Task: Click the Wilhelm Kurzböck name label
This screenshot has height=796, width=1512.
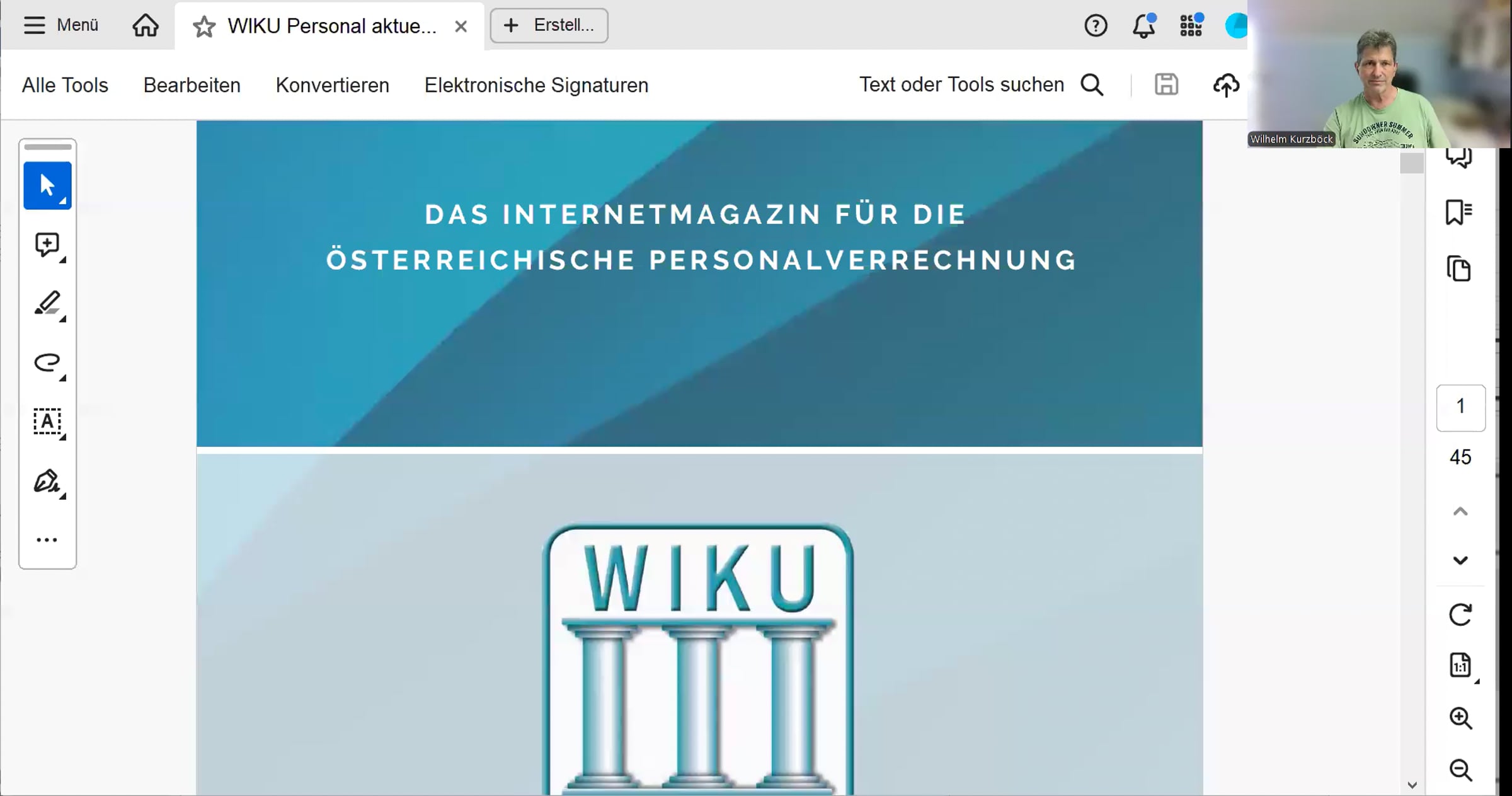Action: pos(1291,139)
